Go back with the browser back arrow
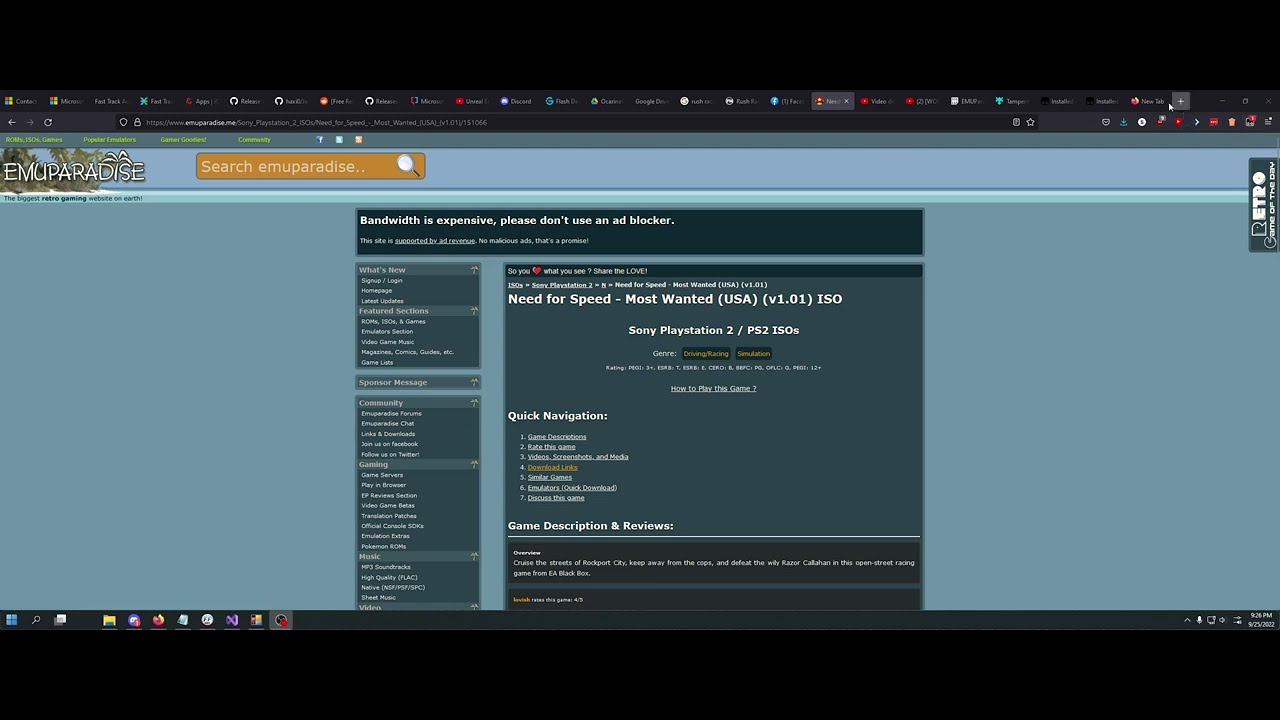Screen dimensions: 1280x720 (x=12, y=122)
